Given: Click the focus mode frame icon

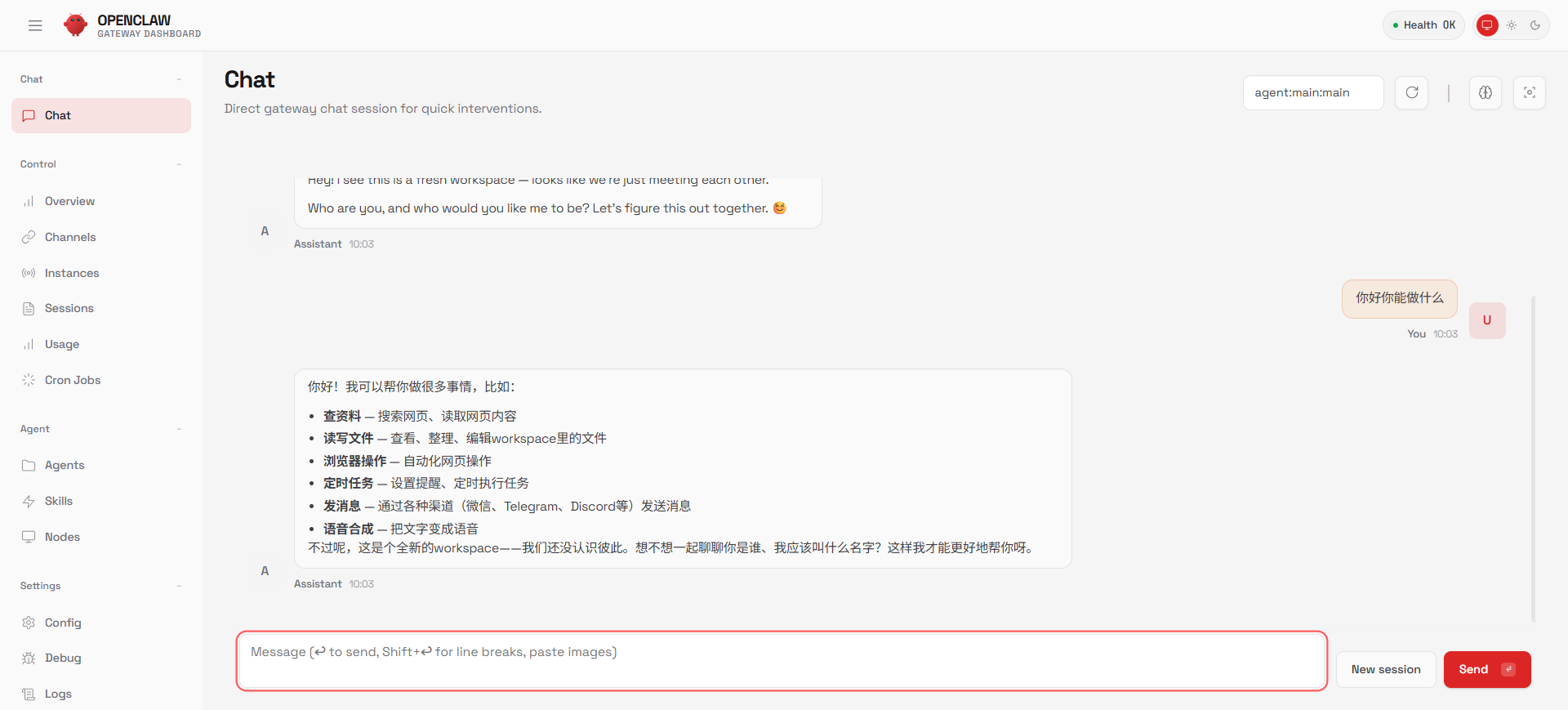Looking at the screenshot, I should coord(1529,92).
